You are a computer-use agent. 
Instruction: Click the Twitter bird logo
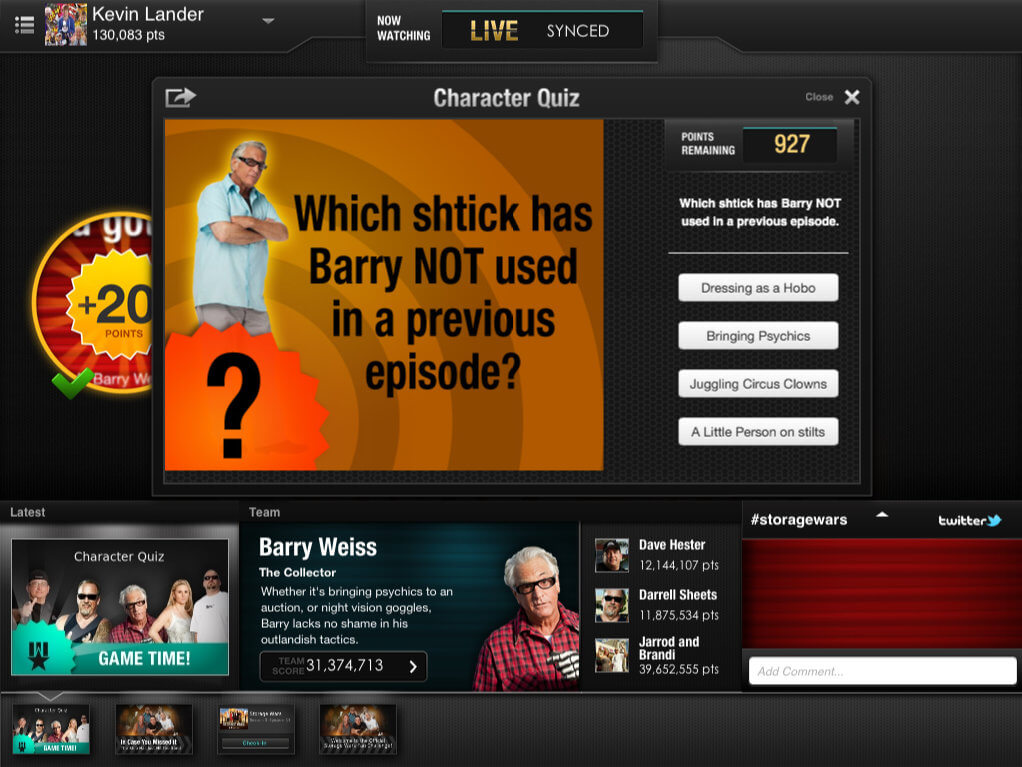(x=992, y=520)
